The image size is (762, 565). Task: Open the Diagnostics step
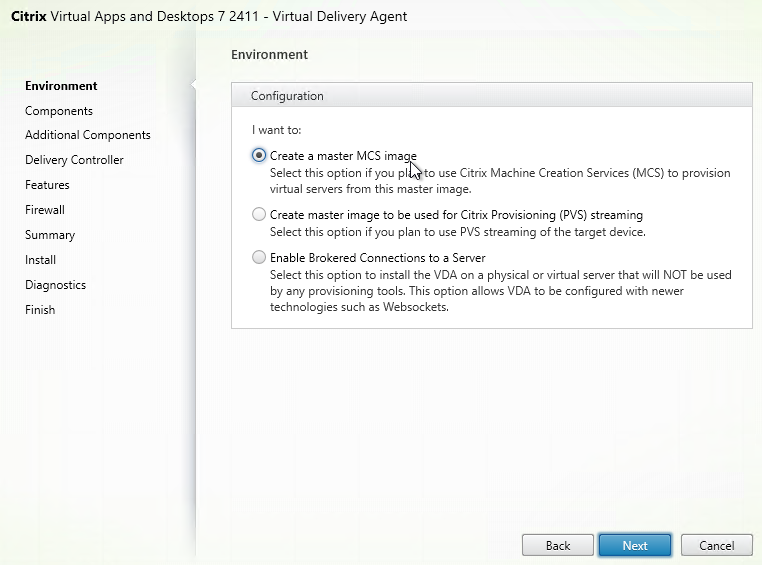[x=55, y=285]
